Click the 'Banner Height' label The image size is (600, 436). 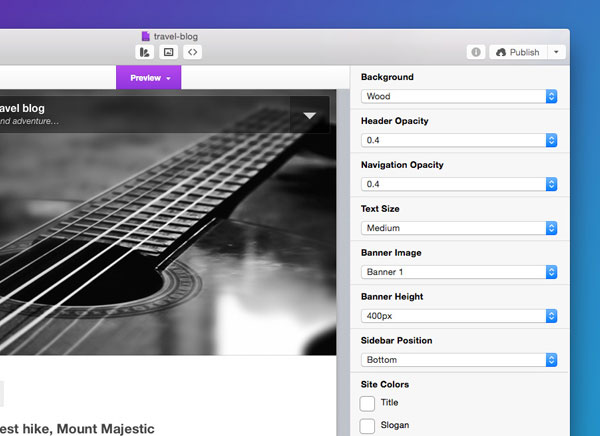coord(392,297)
